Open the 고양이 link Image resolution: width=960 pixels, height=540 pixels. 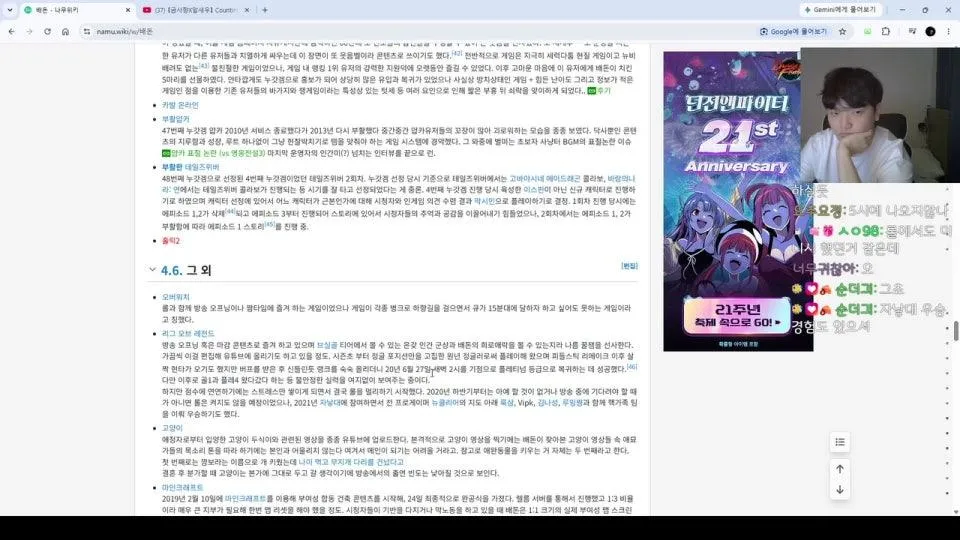(x=172, y=428)
